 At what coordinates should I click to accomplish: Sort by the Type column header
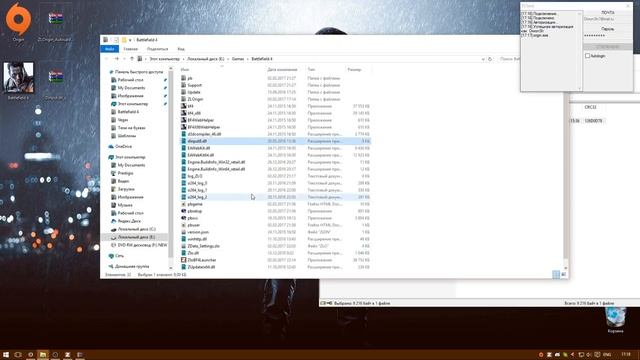311,70
